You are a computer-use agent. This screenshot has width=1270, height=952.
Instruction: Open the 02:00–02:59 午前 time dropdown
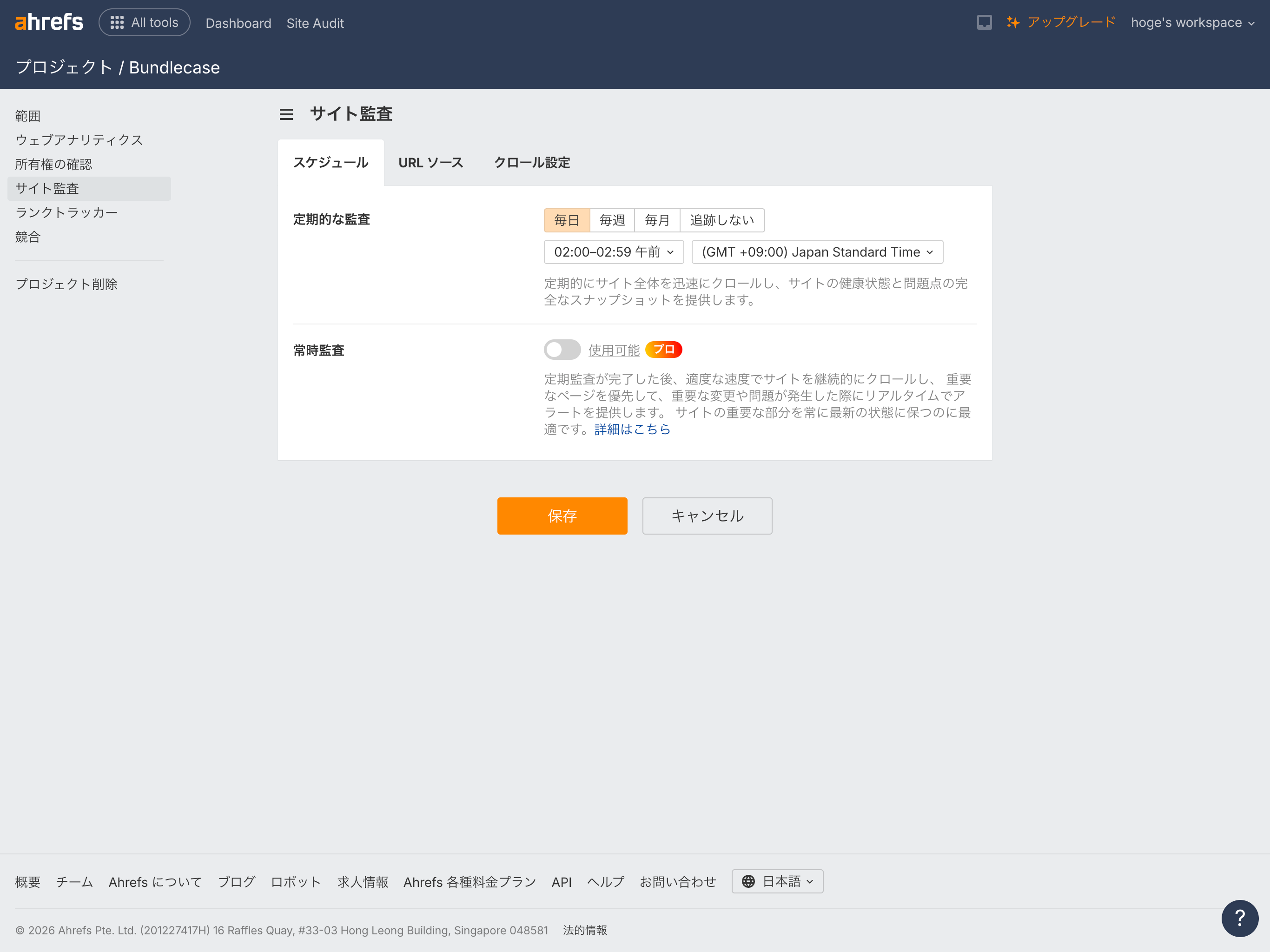(613, 251)
